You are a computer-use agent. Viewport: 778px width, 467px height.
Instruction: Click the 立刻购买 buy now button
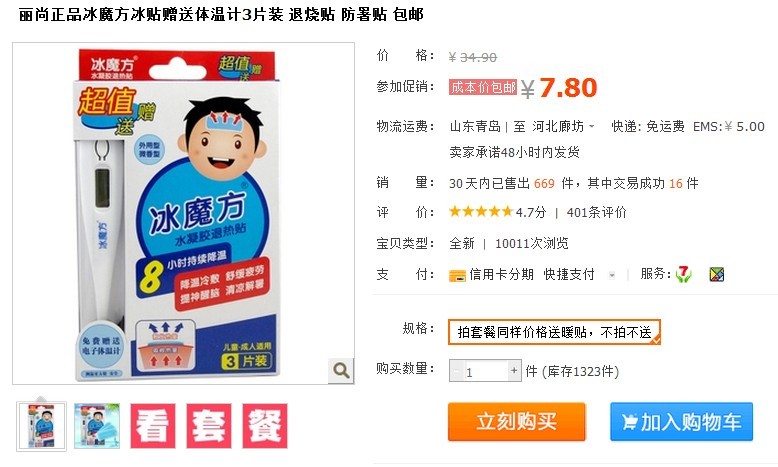(517, 421)
